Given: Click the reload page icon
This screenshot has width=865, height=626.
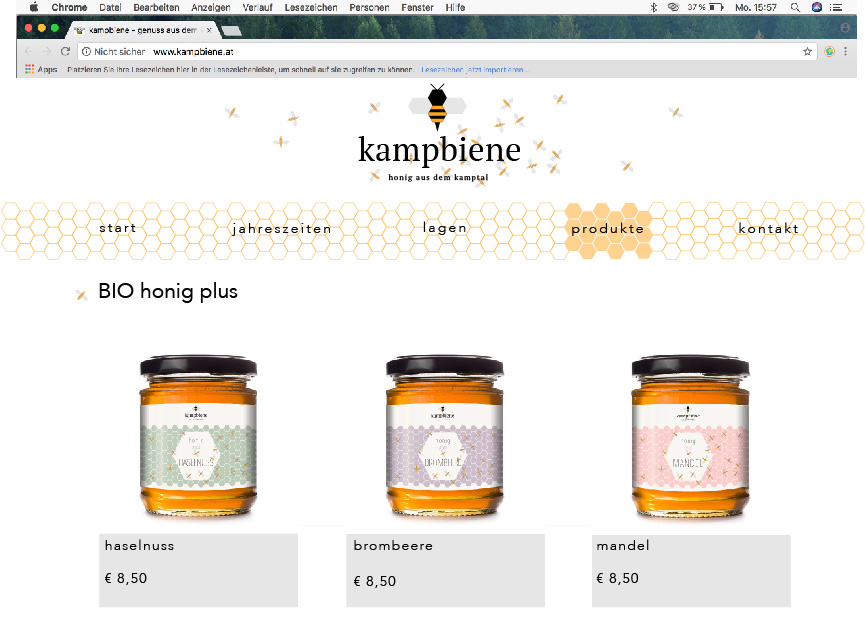Looking at the screenshot, I should point(65,51).
